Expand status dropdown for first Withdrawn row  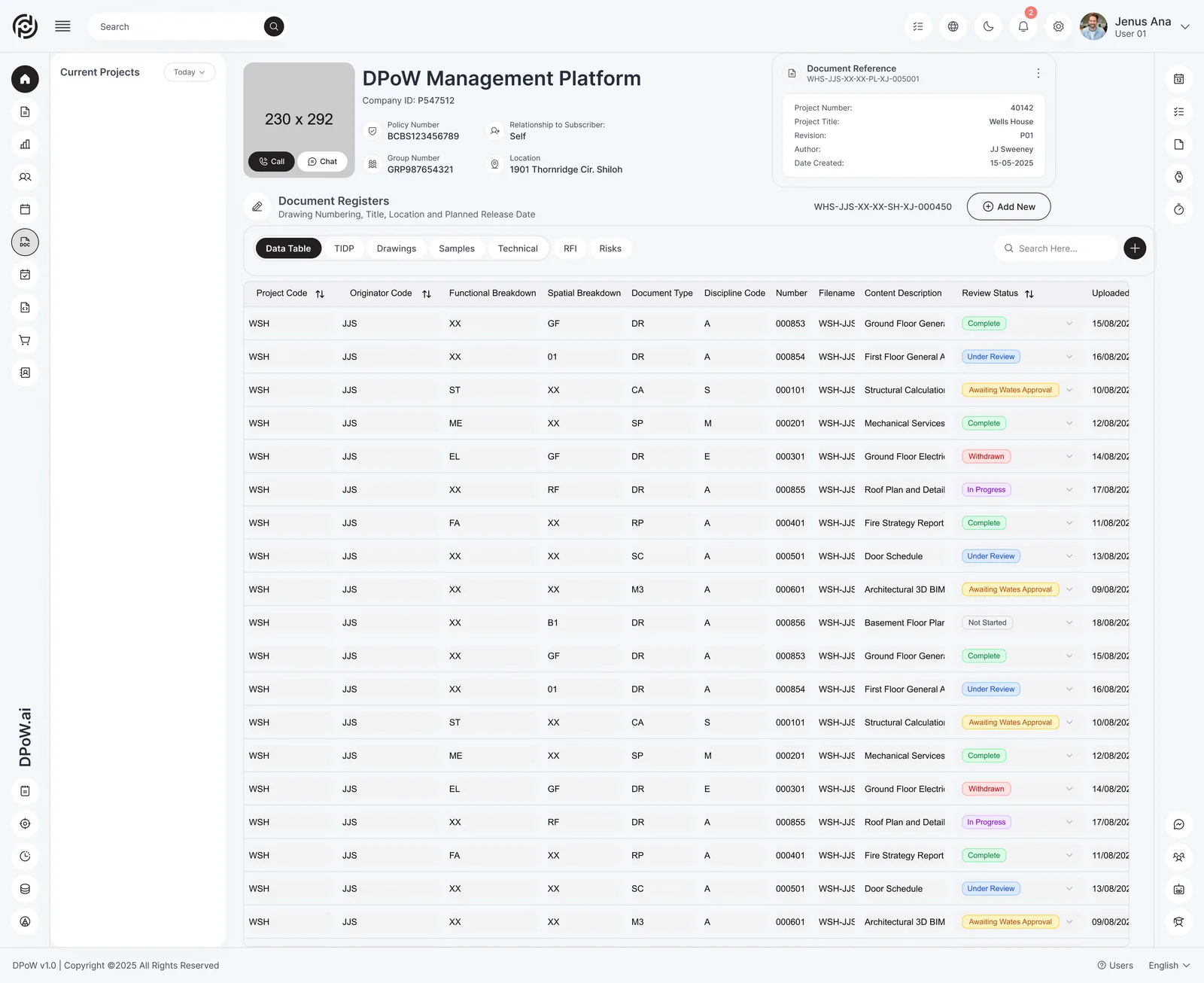1069,457
